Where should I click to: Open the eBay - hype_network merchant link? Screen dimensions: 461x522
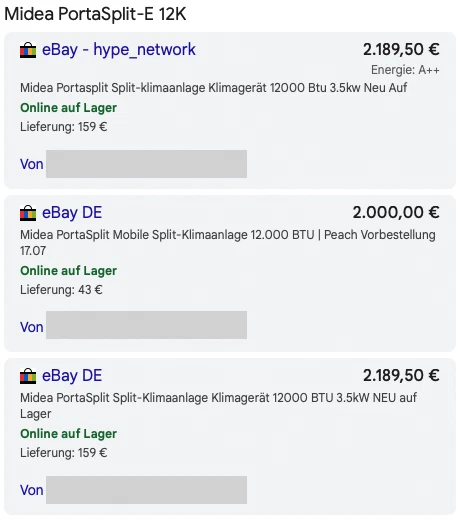point(119,50)
